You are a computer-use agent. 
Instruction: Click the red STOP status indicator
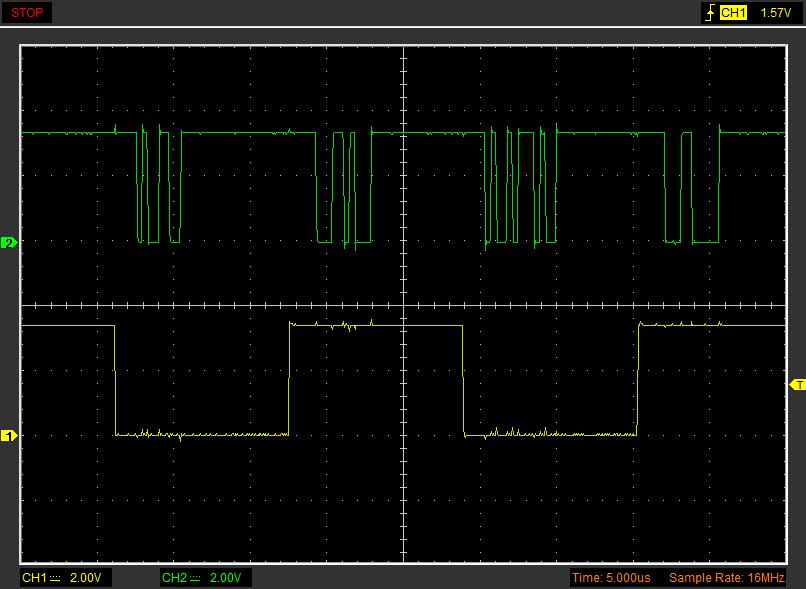[x=27, y=13]
